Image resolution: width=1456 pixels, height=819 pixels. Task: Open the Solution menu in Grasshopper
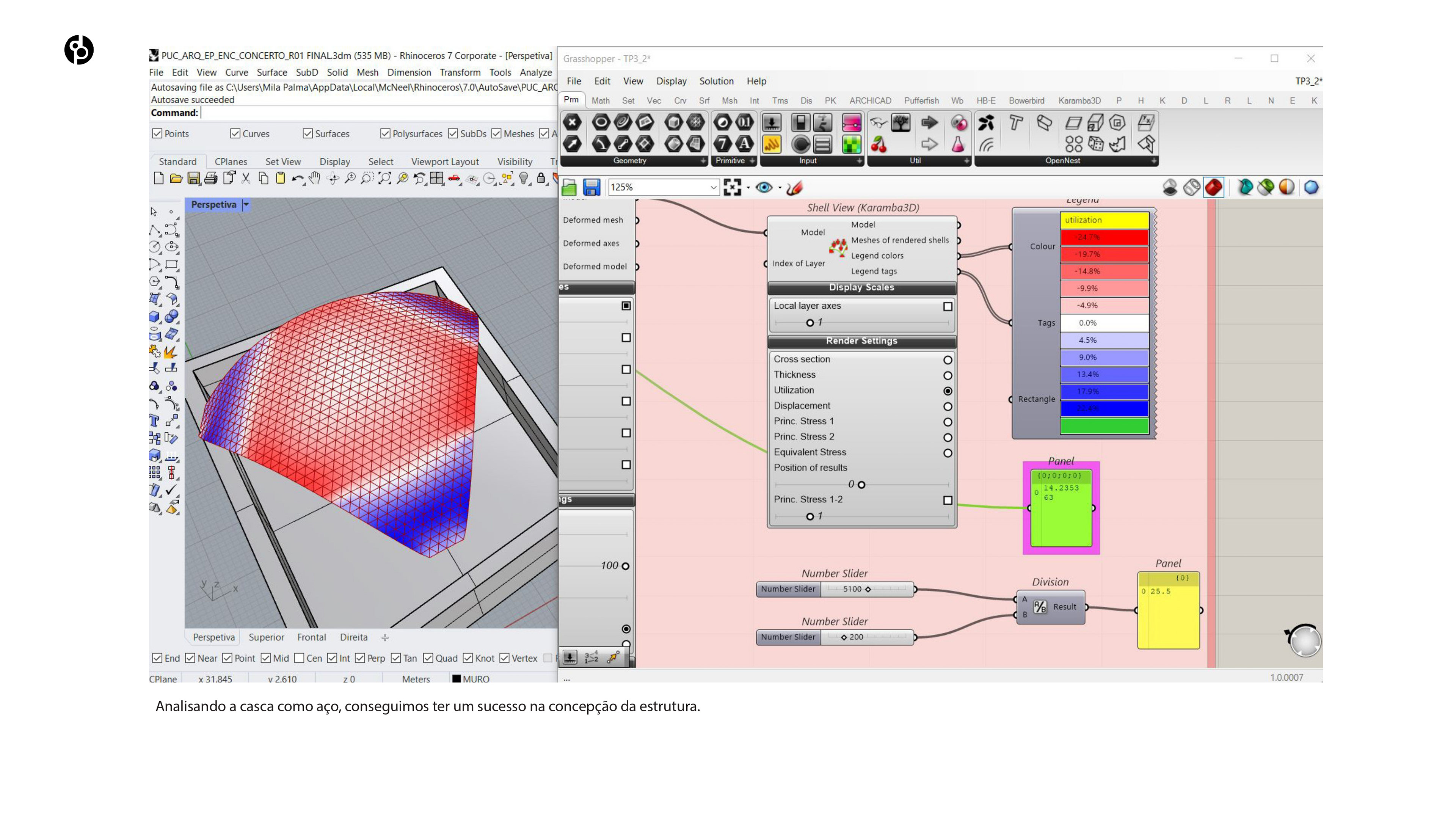tap(715, 81)
